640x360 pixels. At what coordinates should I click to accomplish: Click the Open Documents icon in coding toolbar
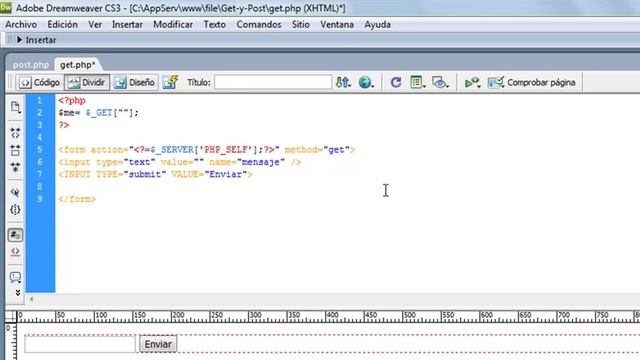click(x=15, y=107)
